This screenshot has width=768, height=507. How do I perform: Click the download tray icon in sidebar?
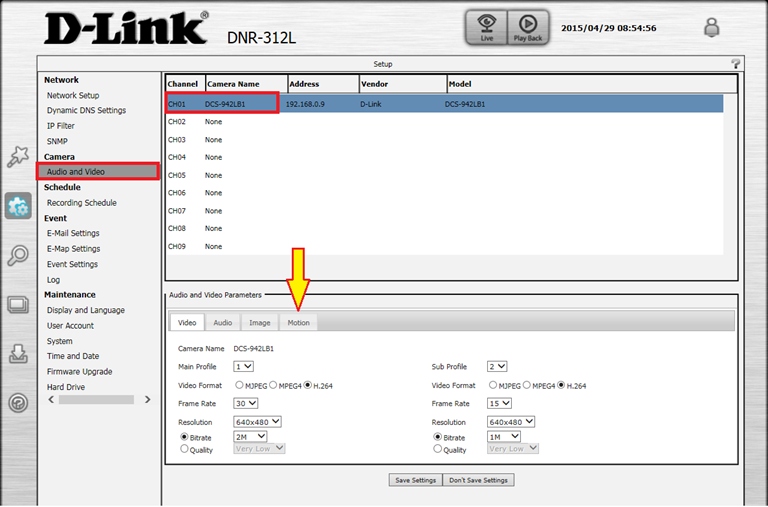18,353
